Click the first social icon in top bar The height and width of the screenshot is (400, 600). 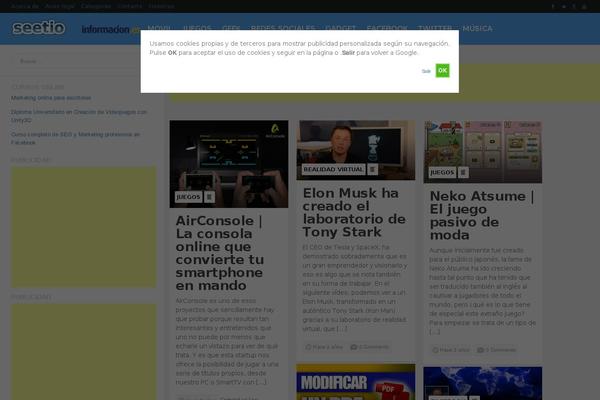(x=553, y=7)
